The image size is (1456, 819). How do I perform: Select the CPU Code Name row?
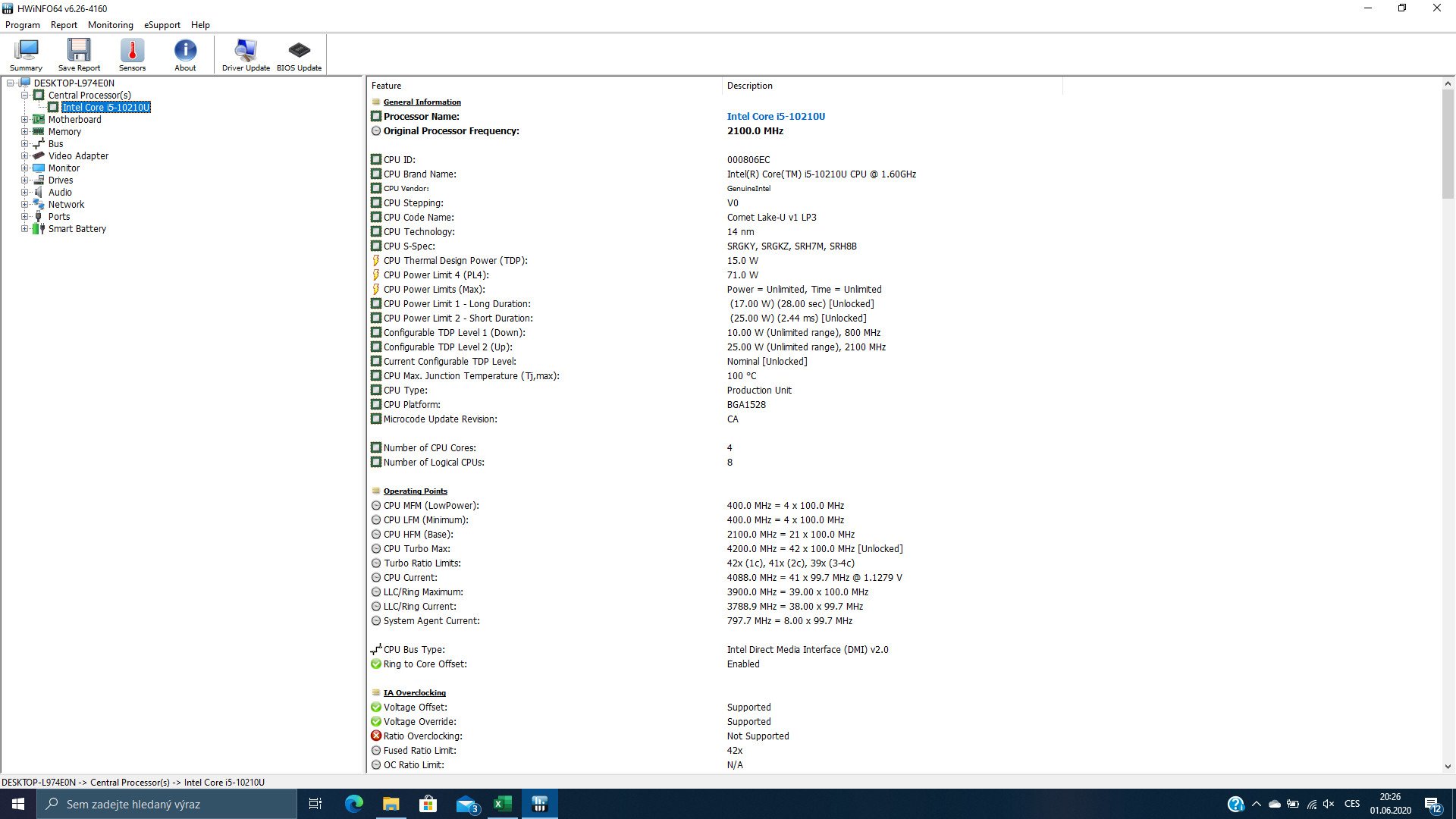[x=902, y=218]
